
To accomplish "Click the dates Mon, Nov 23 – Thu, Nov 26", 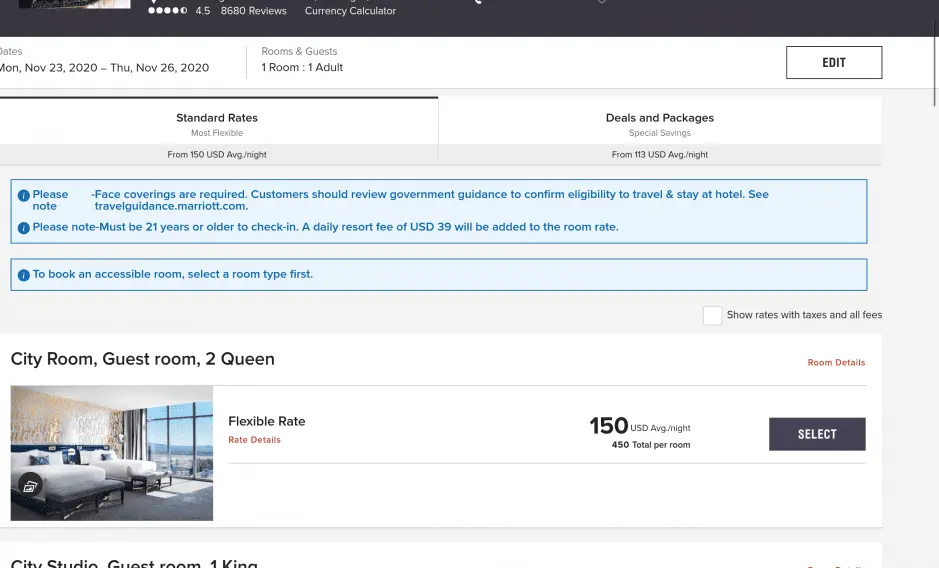I will 104,68.
